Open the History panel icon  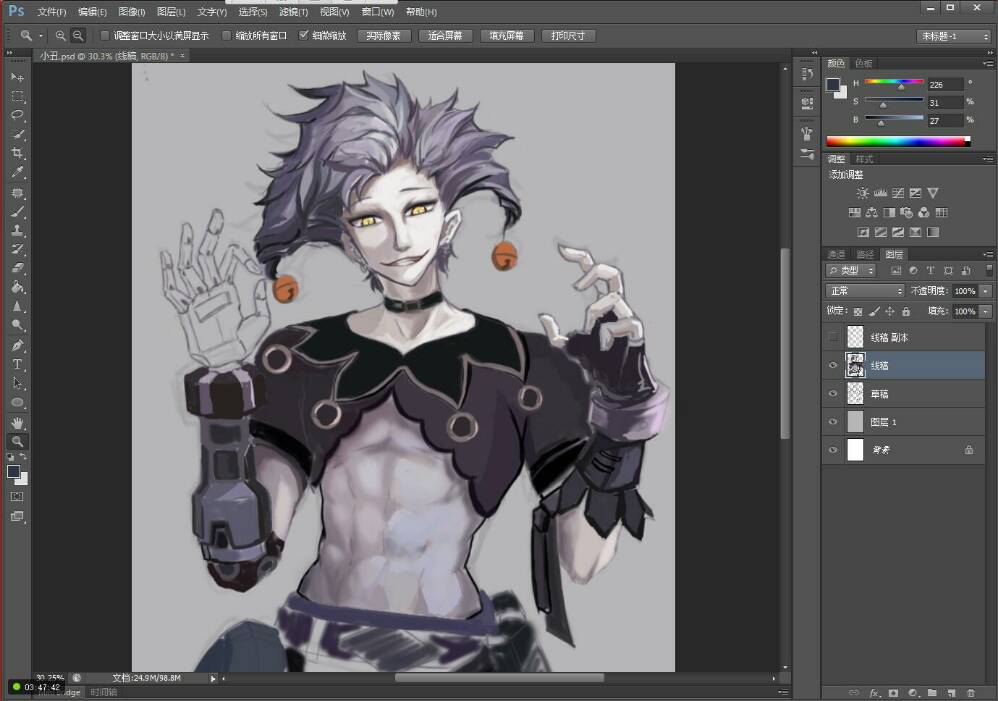pyautogui.click(x=807, y=74)
